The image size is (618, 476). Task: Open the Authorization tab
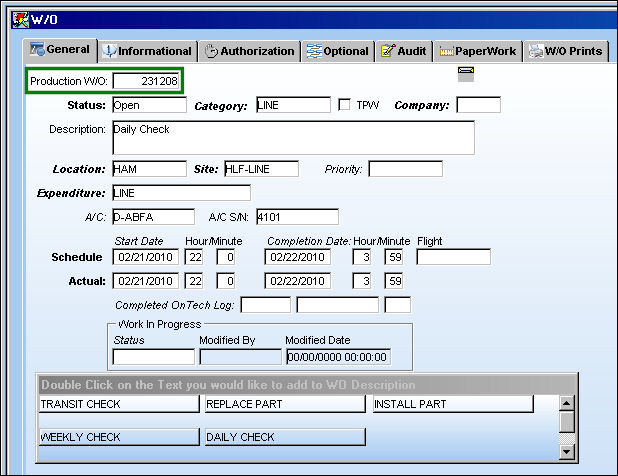(250, 51)
